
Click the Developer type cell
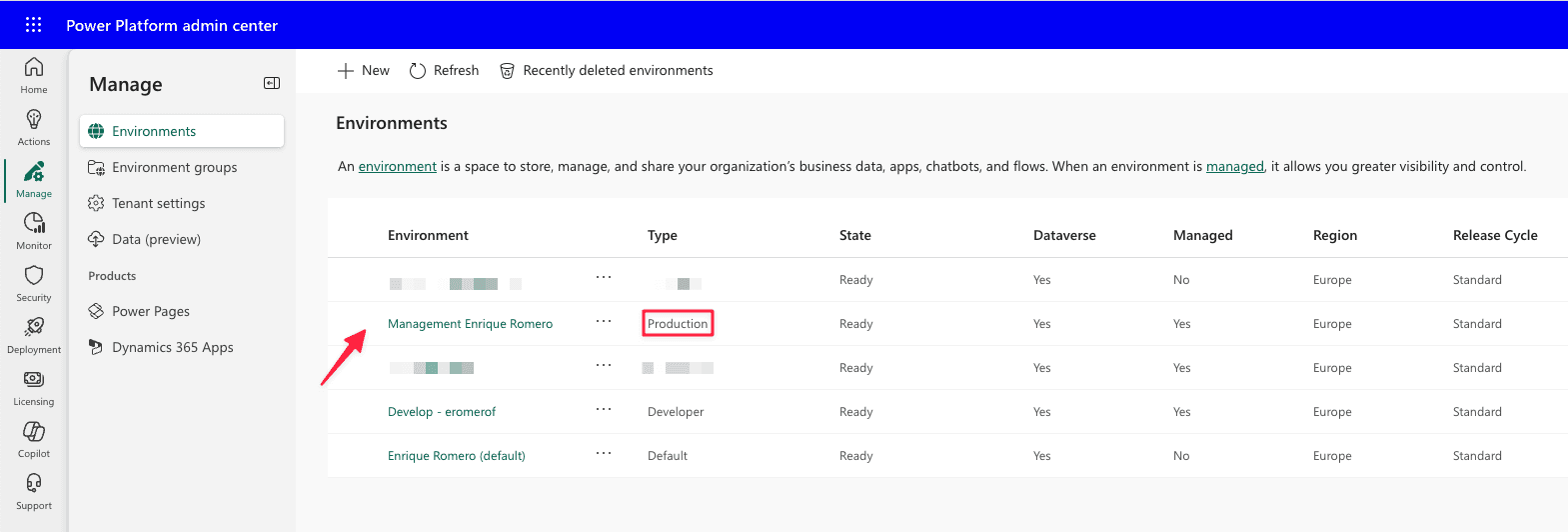click(x=676, y=412)
